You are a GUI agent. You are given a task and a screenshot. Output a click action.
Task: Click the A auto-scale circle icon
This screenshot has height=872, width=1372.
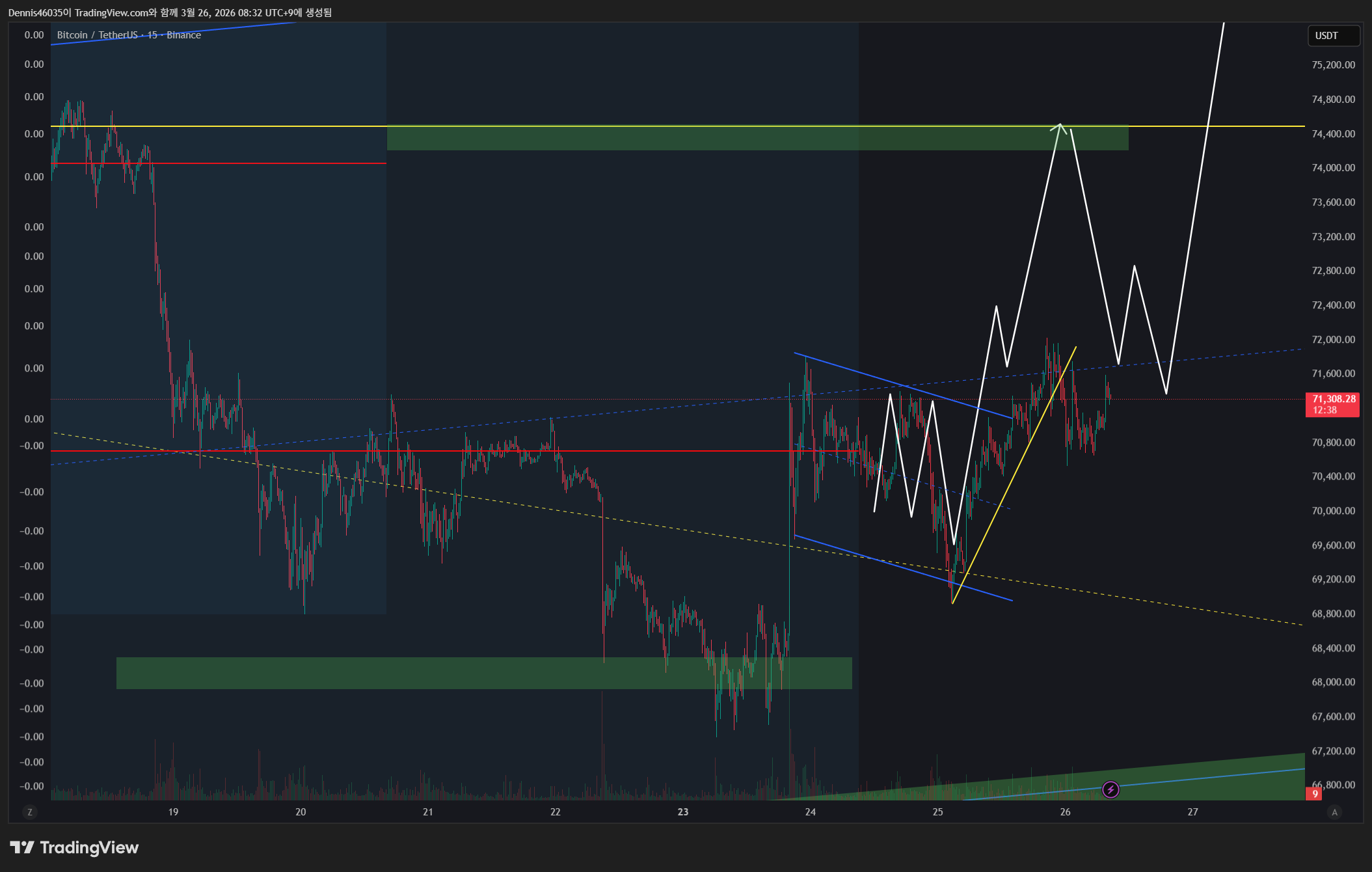click(1334, 812)
